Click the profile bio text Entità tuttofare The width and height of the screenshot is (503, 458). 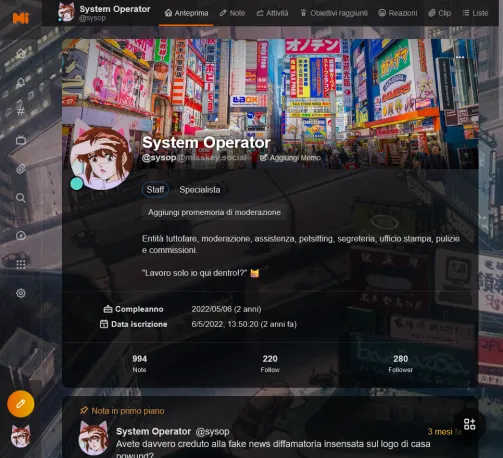(x=301, y=244)
